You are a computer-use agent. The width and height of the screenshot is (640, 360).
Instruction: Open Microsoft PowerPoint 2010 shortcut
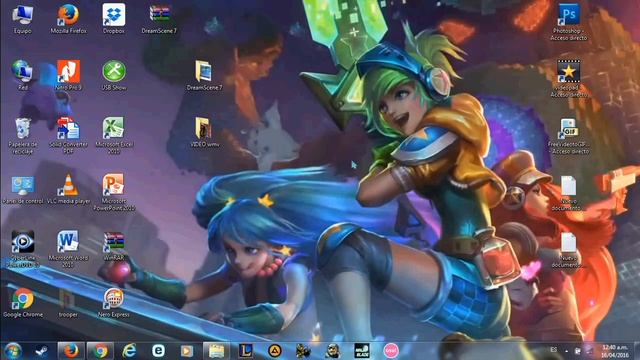114,193
